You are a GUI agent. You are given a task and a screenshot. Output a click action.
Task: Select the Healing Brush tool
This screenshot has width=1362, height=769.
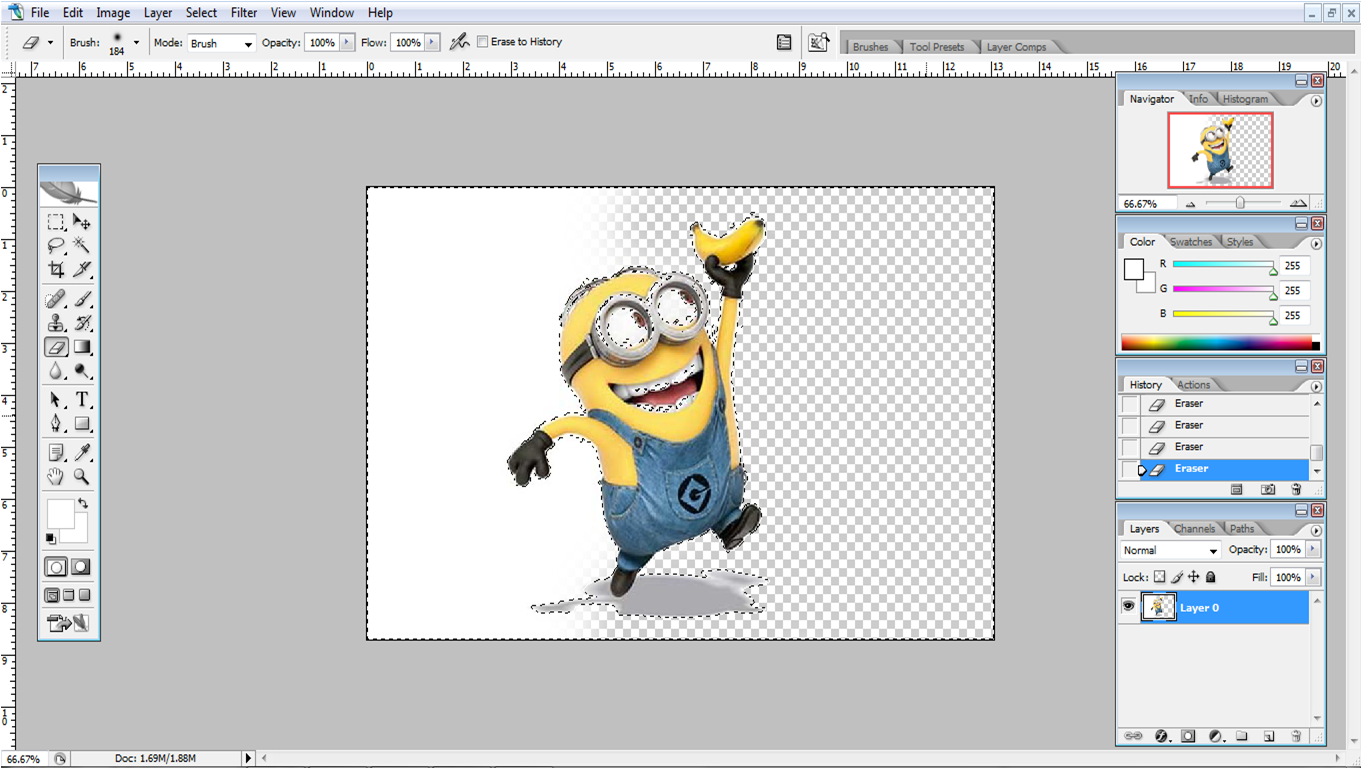click(x=56, y=299)
